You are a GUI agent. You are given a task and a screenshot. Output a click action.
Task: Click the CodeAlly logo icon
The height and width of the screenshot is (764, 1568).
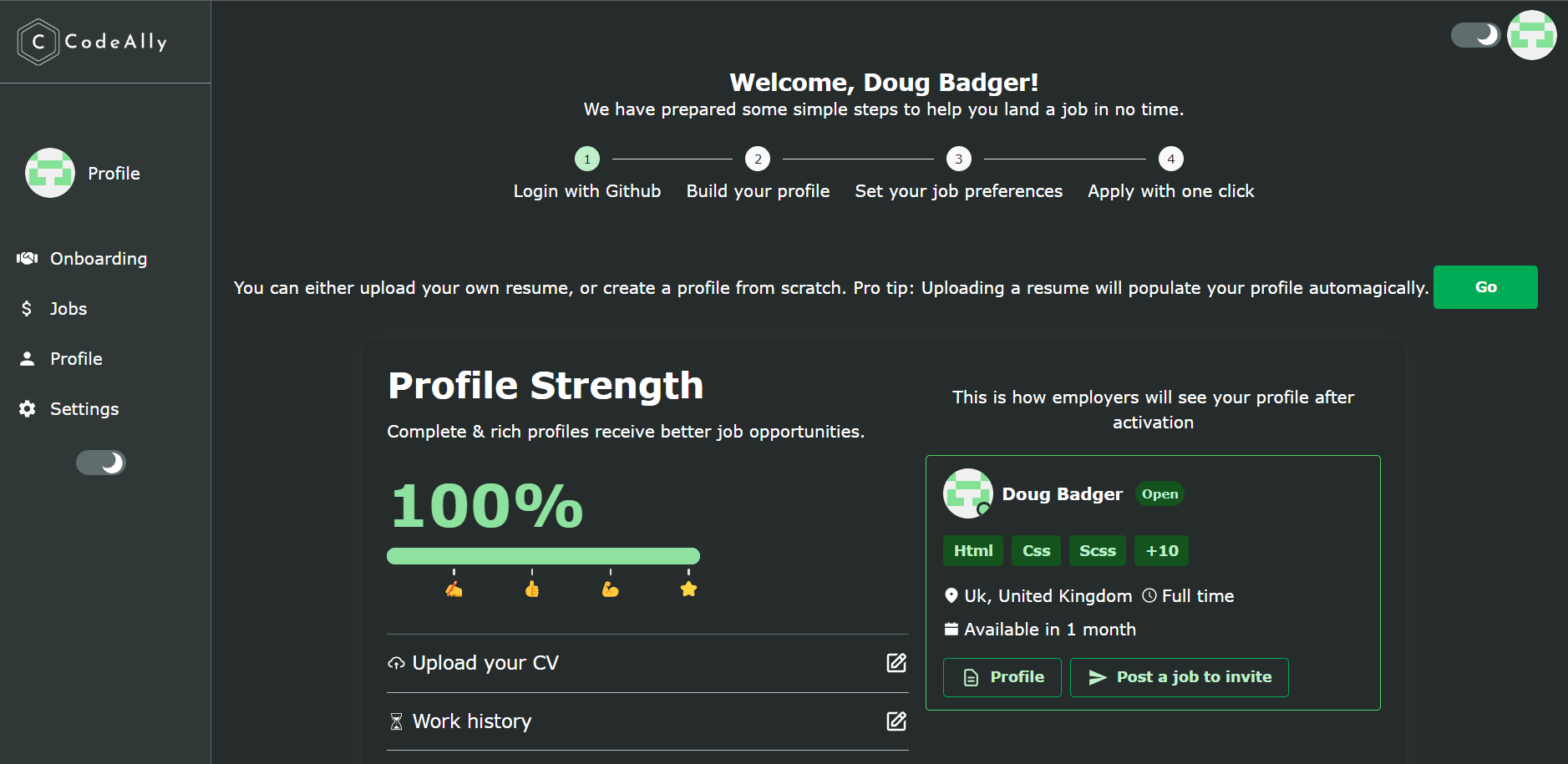[x=38, y=42]
